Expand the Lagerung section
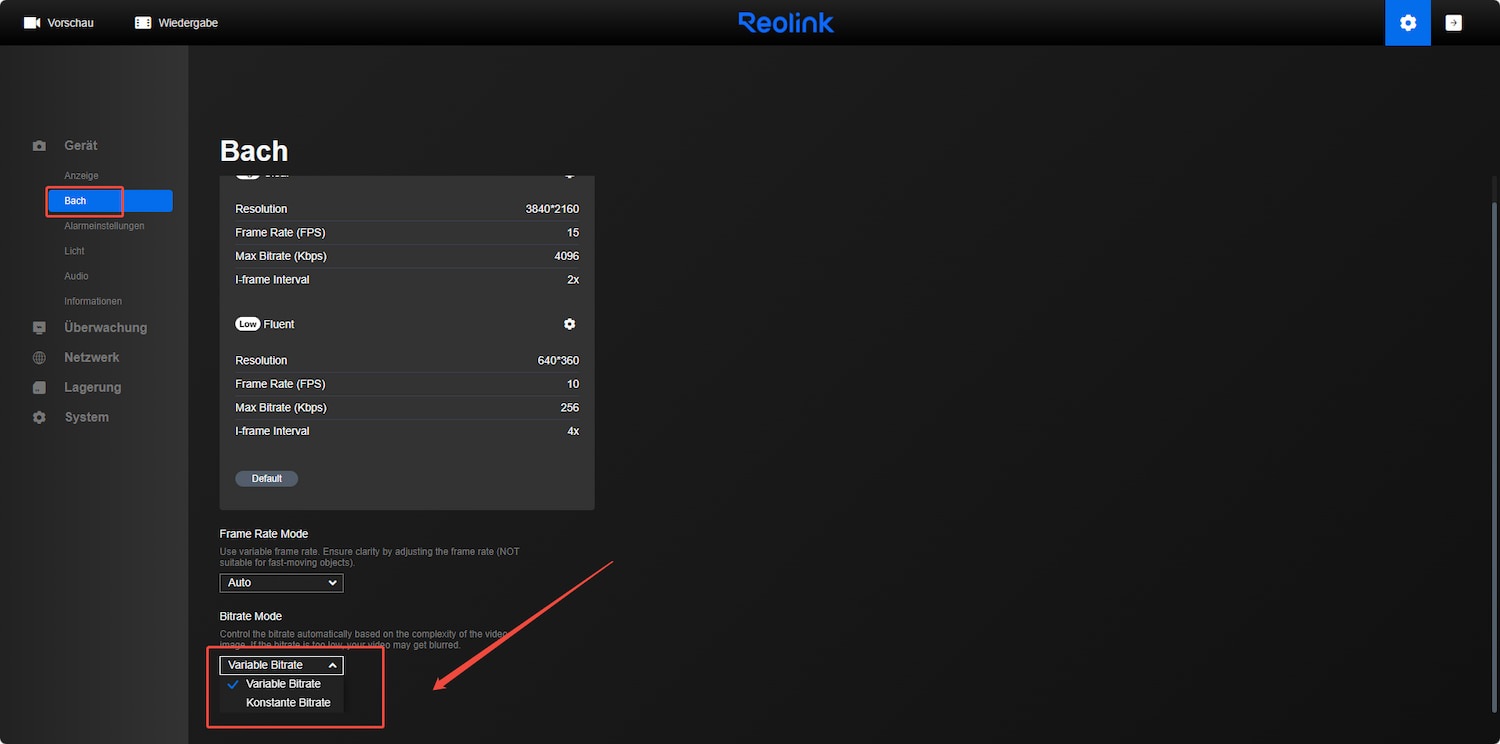This screenshot has height=744, width=1500. [x=93, y=388]
